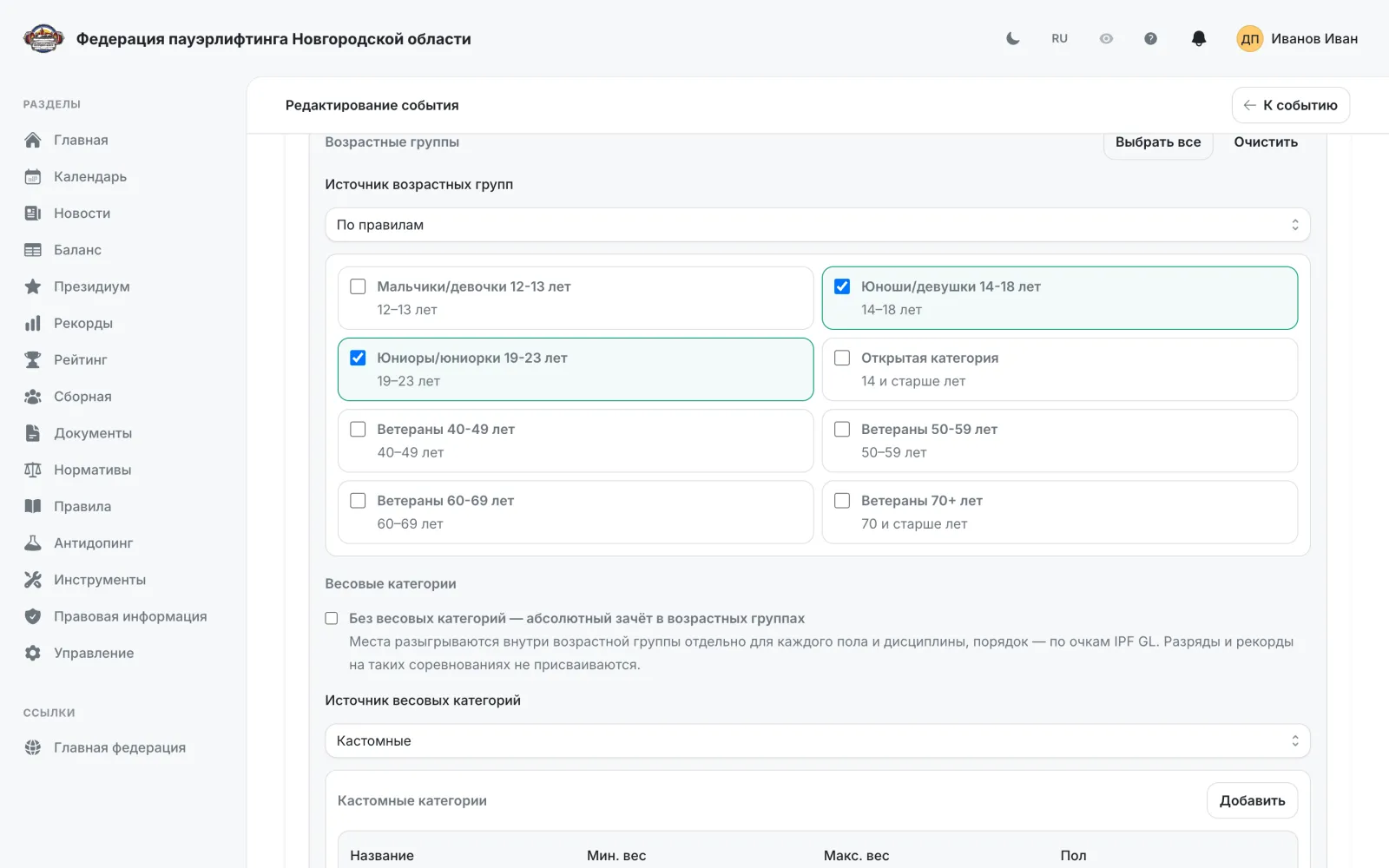Click the Выбрать все button
Image resolution: width=1389 pixels, height=868 pixels.
(x=1158, y=142)
